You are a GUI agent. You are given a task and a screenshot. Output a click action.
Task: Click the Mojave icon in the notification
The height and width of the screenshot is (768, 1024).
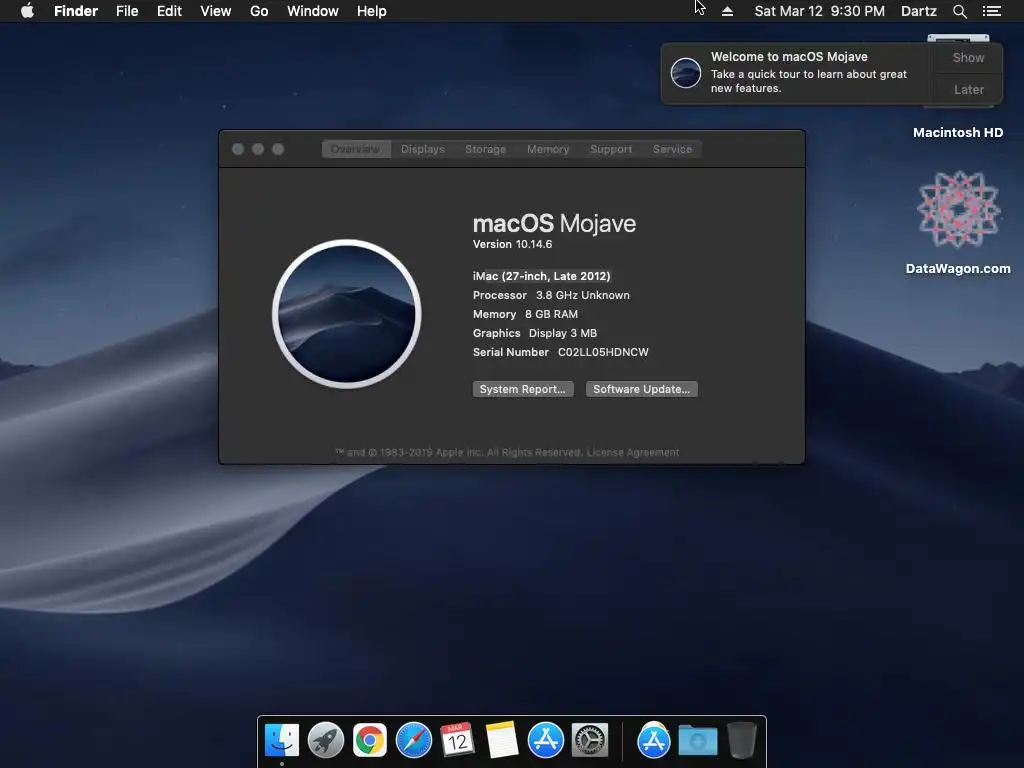coord(686,72)
